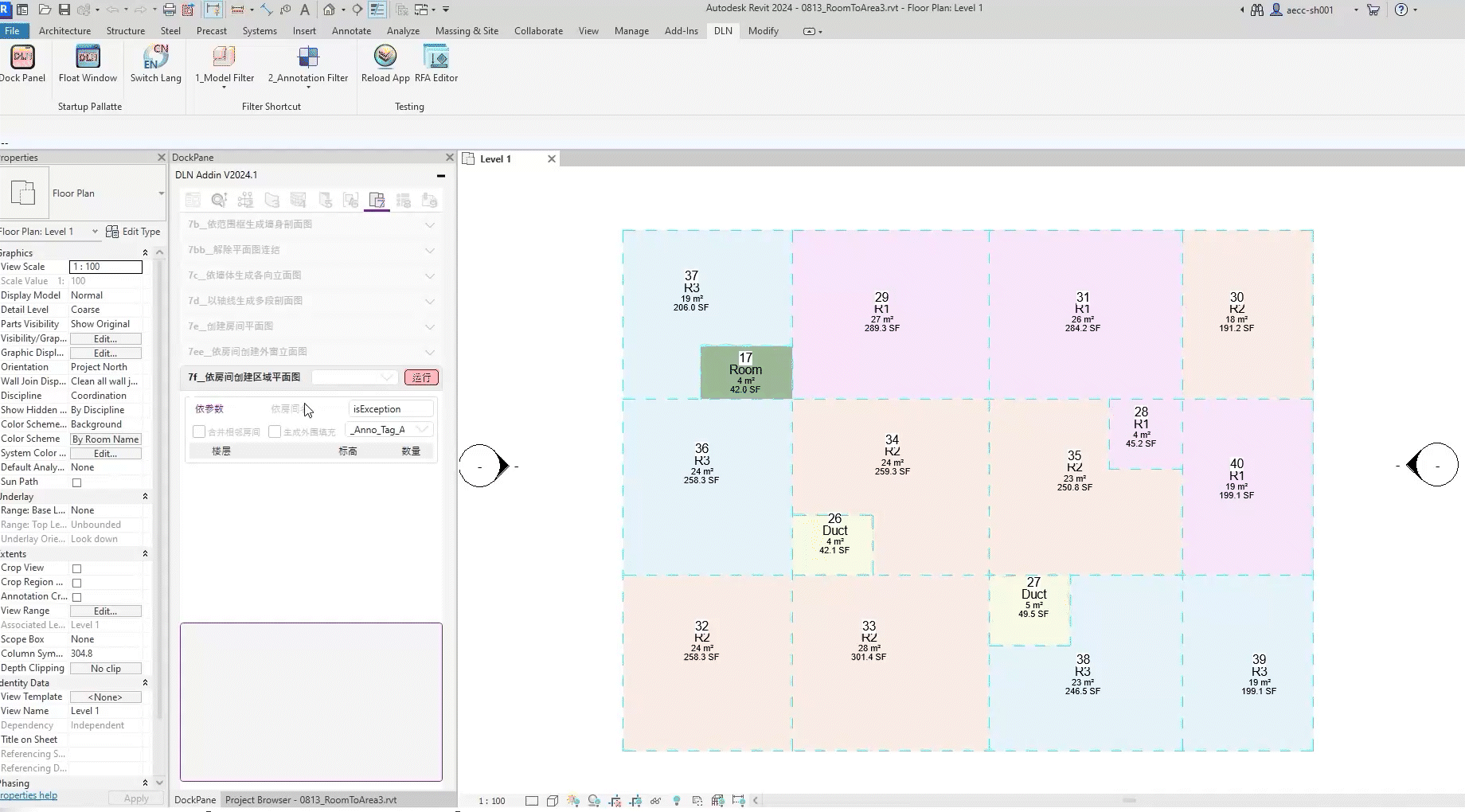Collapse Graphics section in Properties
The width and height of the screenshot is (1465, 812).
tap(145, 253)
